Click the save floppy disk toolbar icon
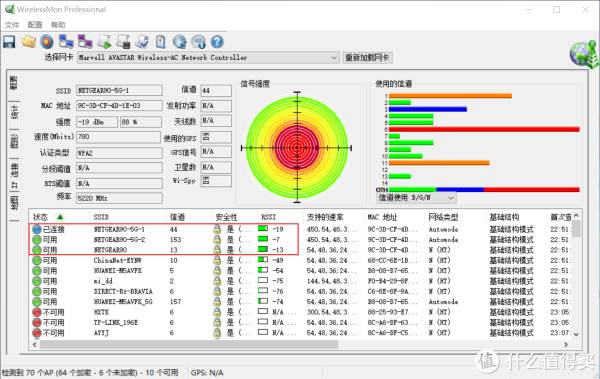 click(9, 42)
